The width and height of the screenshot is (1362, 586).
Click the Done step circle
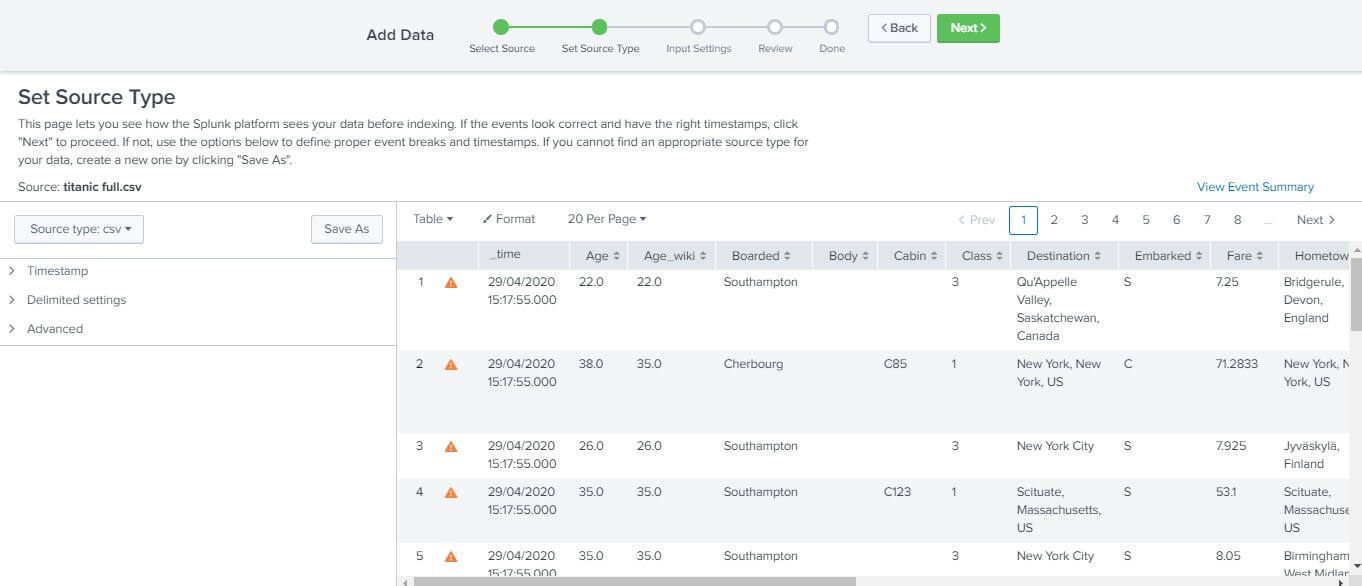pos(831,27)
